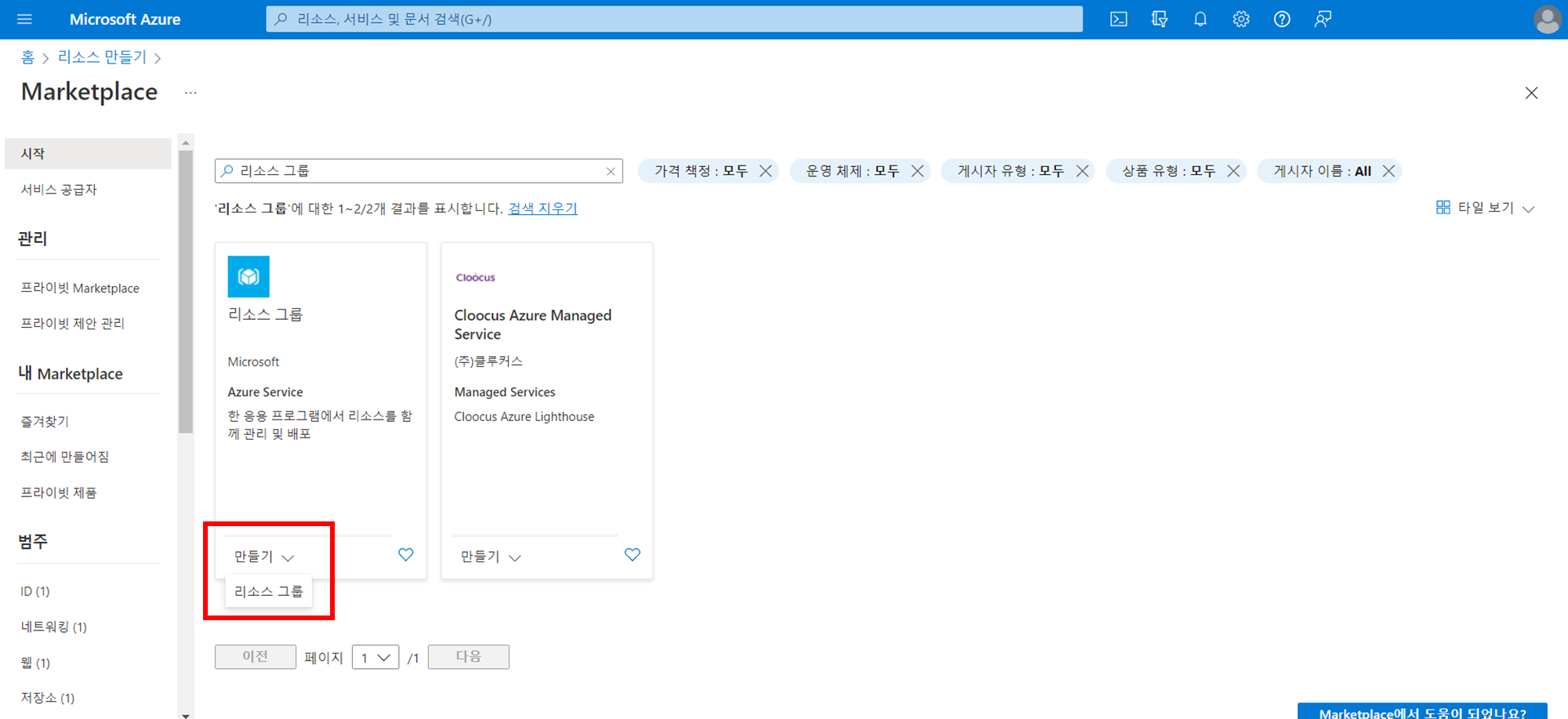
Task: Click the magnifier icon in global search
Action: [281, 19]
